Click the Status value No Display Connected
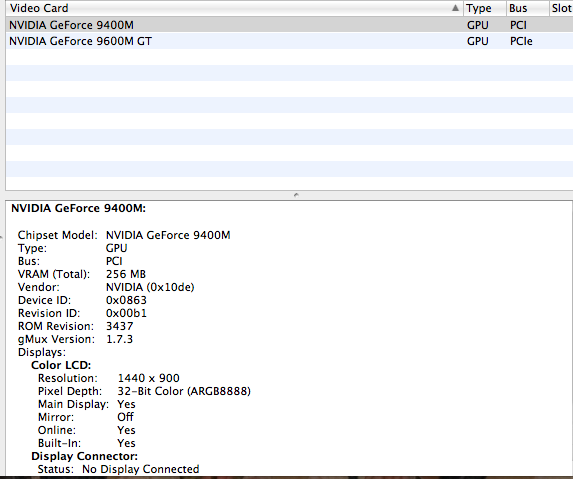The height and width of the screenshot is (479, 573). [141, 469]
